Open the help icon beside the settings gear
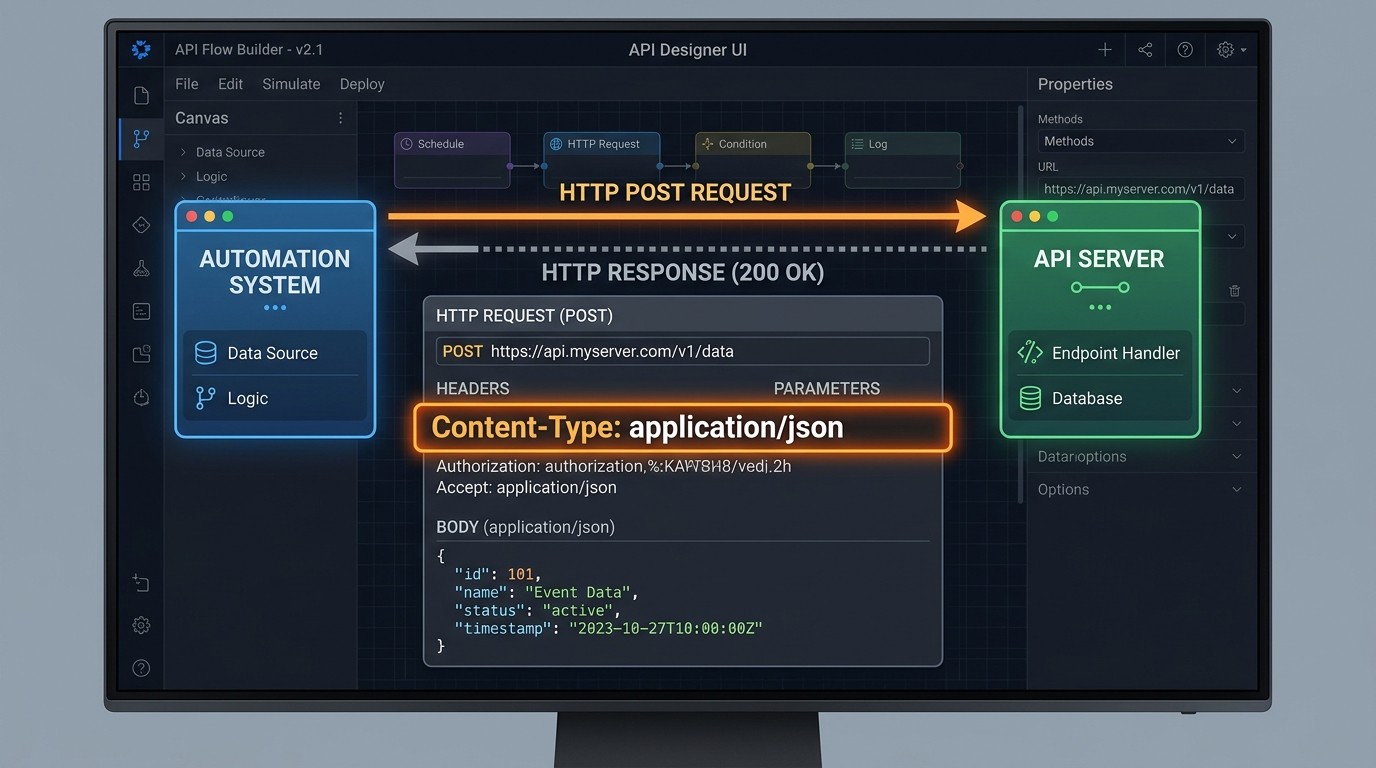The width and height of the screenshot is (1376, 768). [x=1185, y=49]
